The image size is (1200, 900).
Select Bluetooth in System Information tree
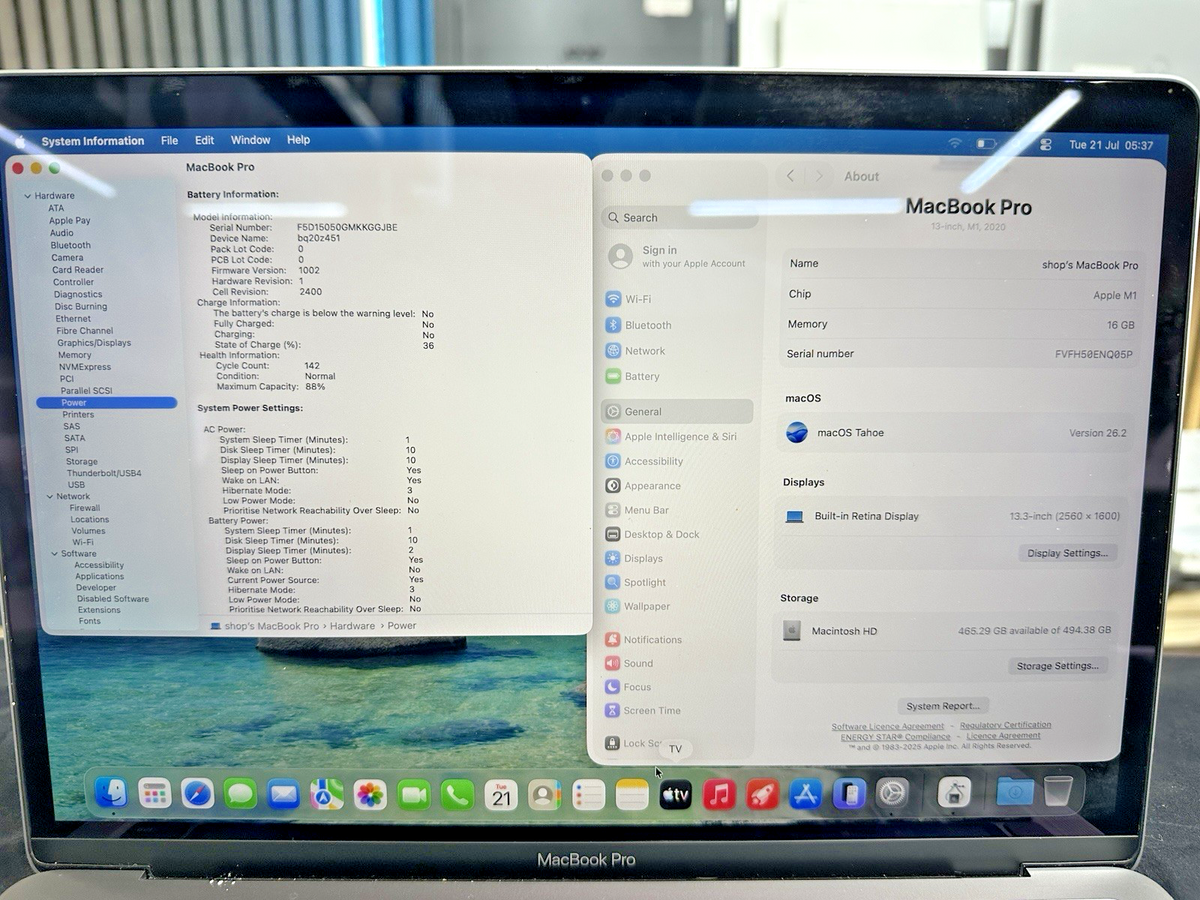point(70,245)
